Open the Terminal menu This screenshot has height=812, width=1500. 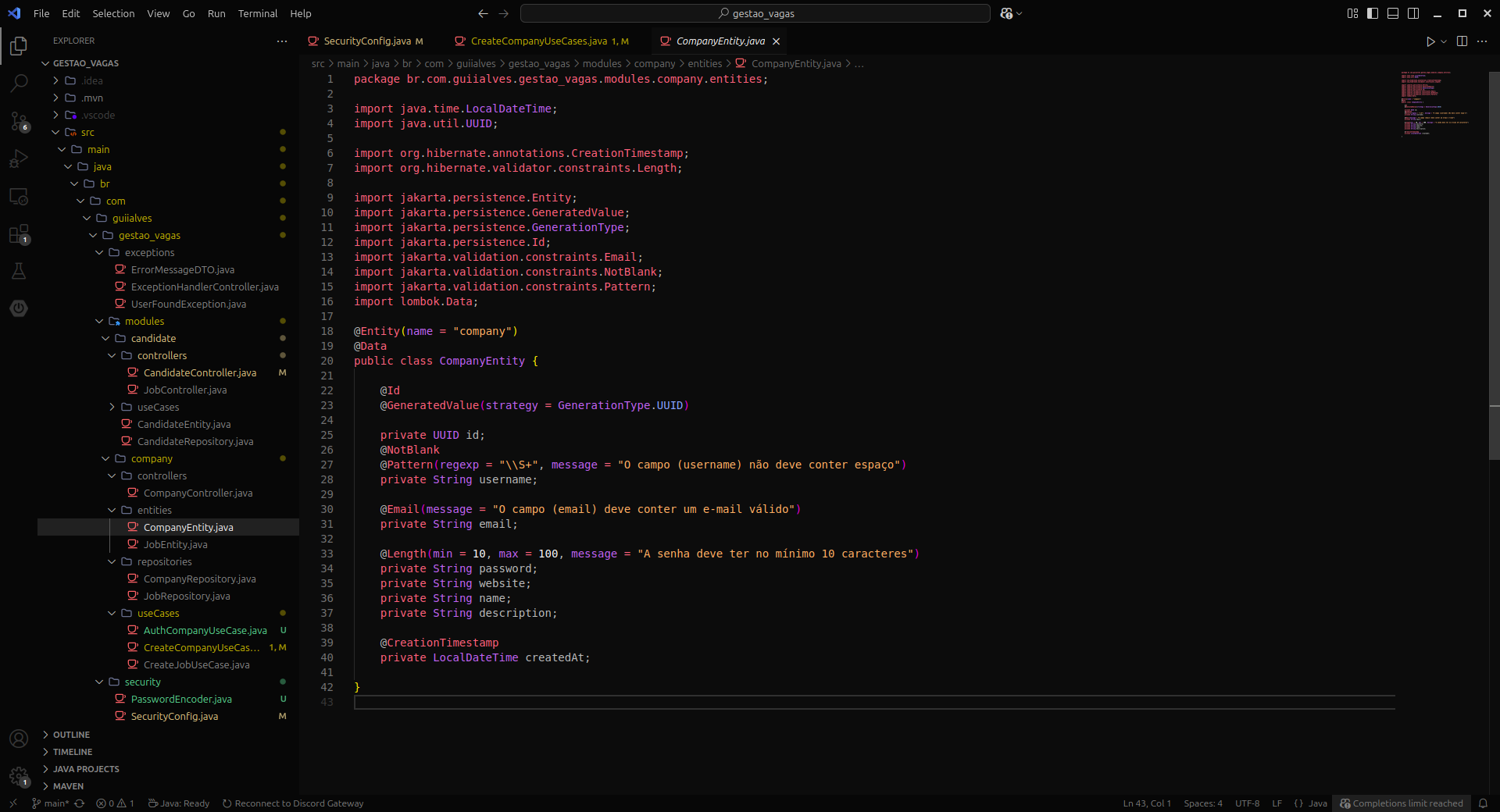(258, 13)
